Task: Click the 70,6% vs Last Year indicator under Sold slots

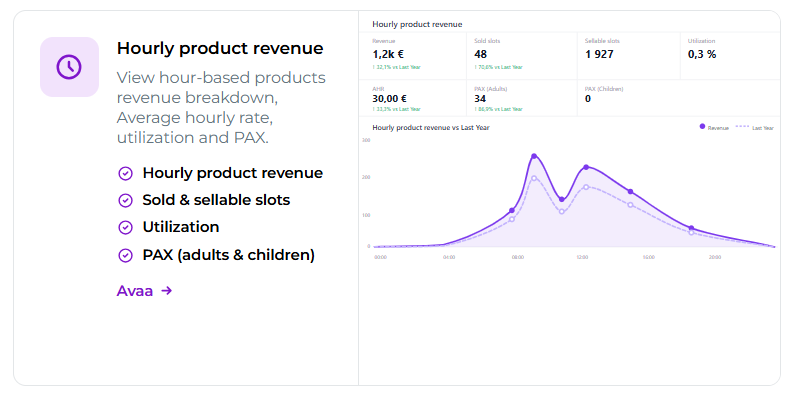Action: point(498,67)
